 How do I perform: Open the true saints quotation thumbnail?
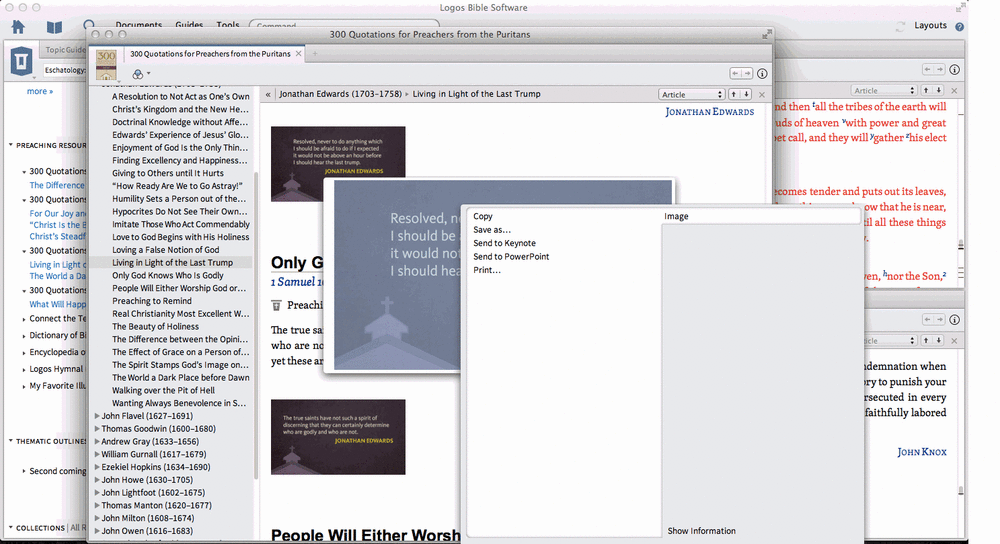[338, 437]
